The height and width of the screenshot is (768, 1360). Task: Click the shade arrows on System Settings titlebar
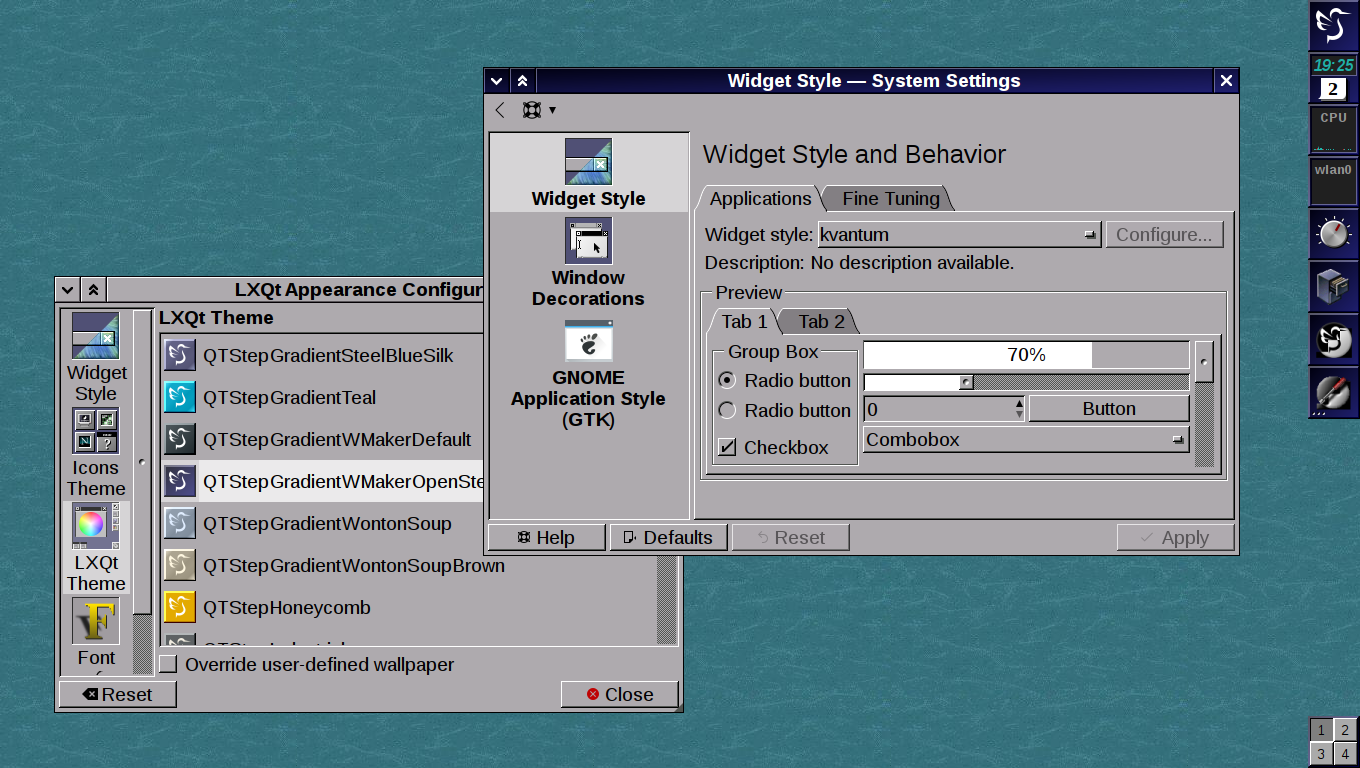click(522, 81)
